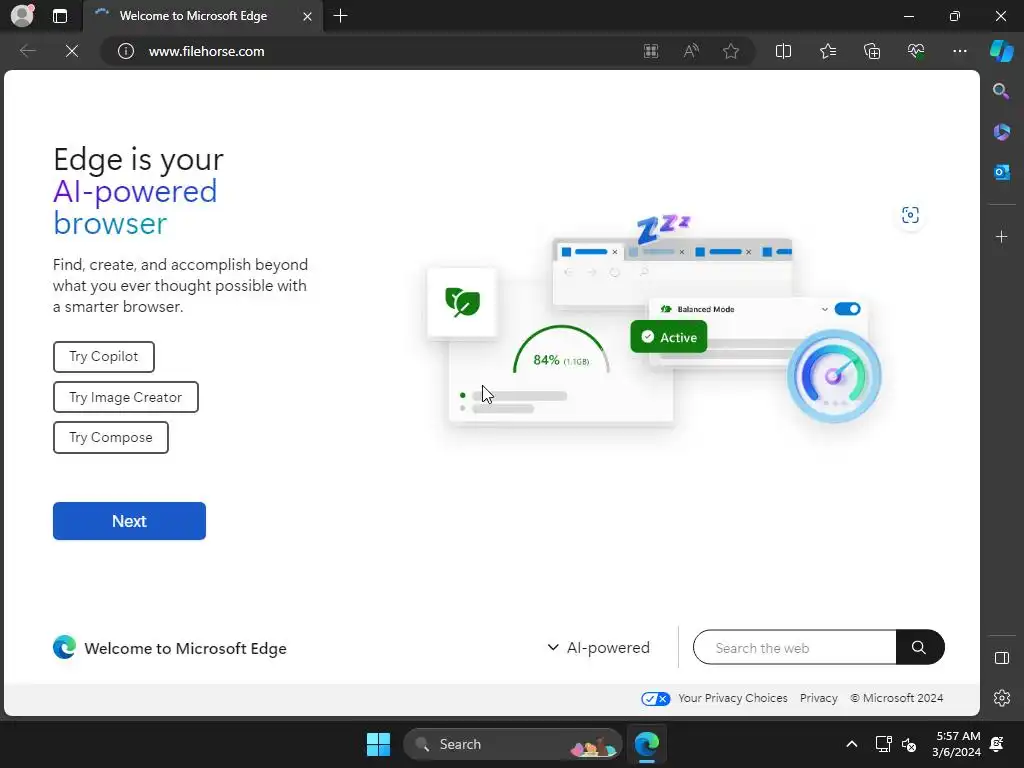The image size is (1024, 768).
Task: Expand the AI-powered dropdown
Action: point(598,647)
